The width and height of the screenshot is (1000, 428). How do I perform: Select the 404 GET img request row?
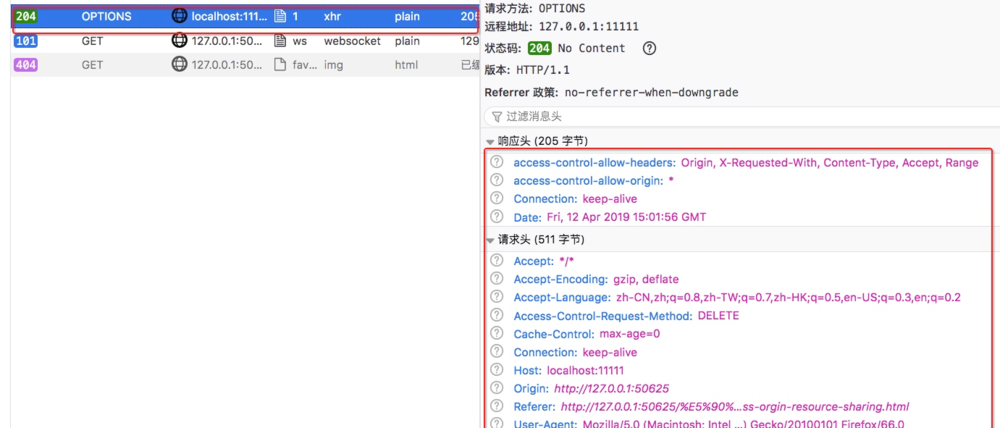point(245,64)
